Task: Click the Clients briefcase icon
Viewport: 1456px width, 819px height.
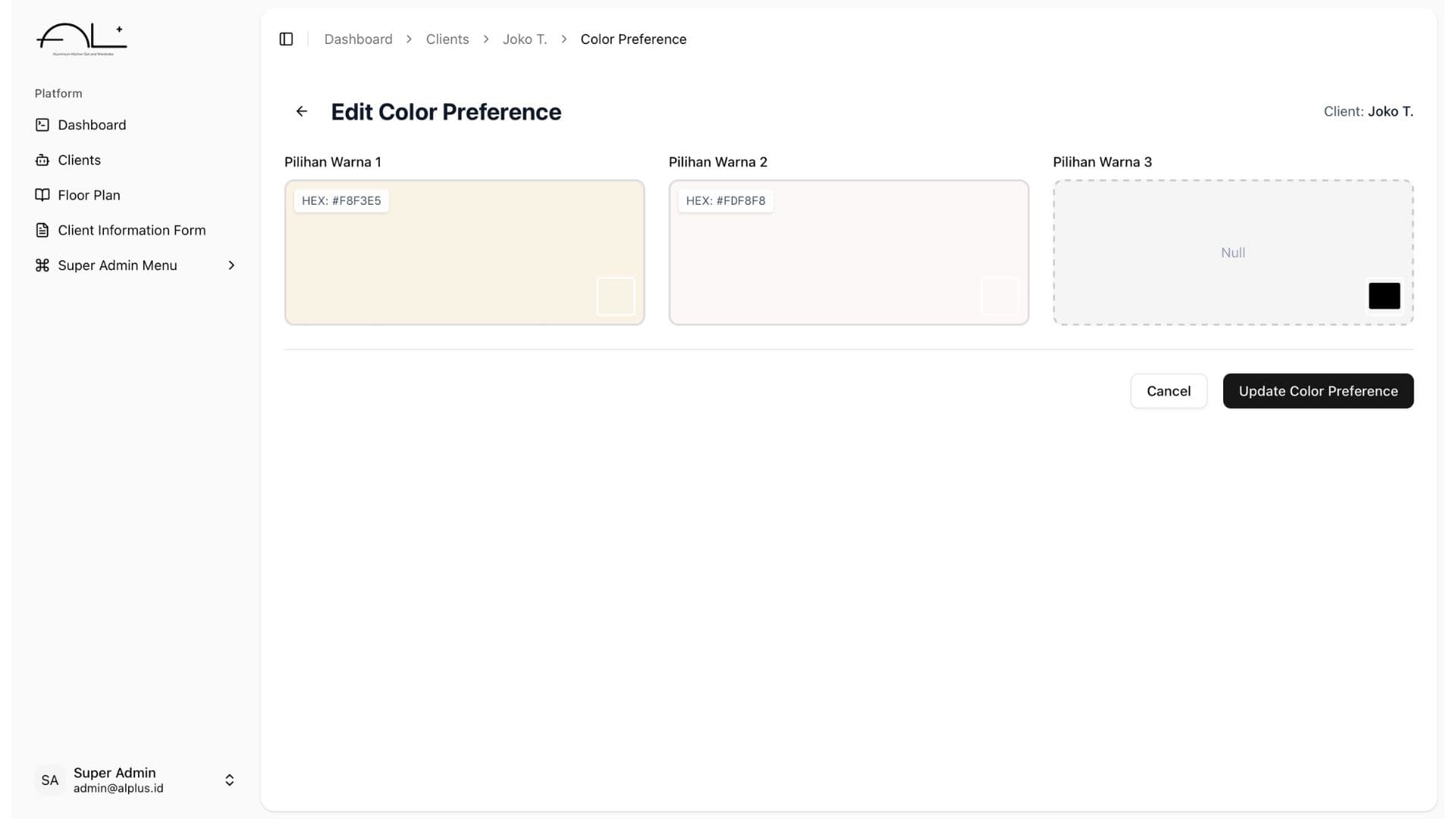Action: [42, 159]
